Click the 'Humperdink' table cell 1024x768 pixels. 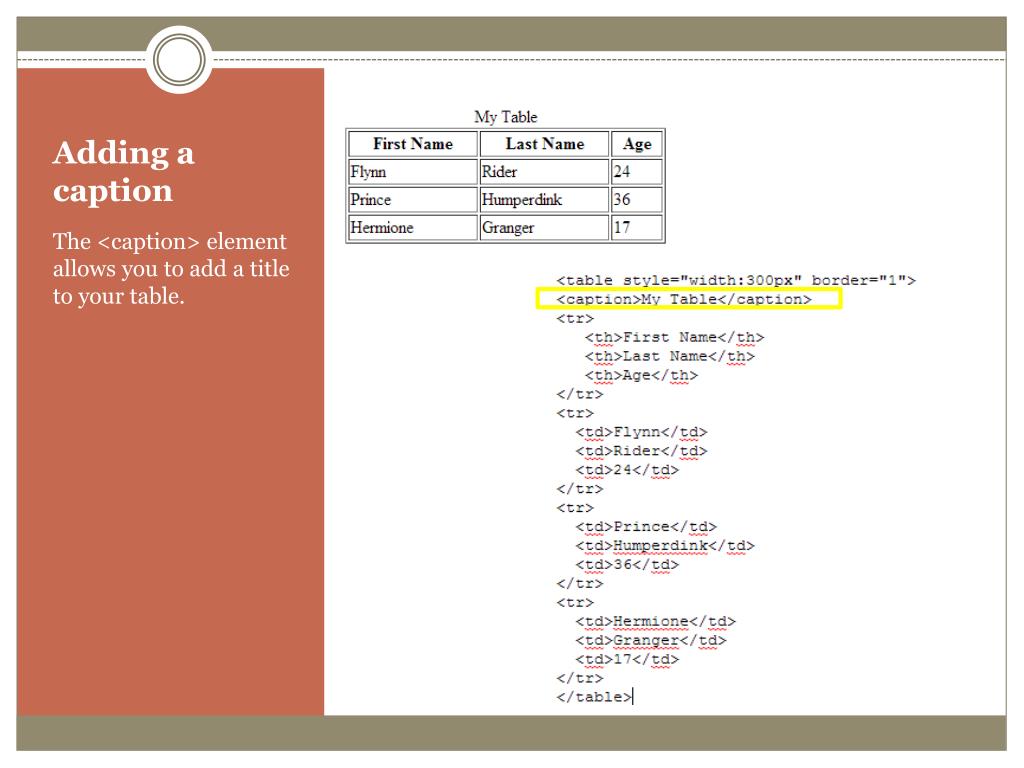point(545,200)
